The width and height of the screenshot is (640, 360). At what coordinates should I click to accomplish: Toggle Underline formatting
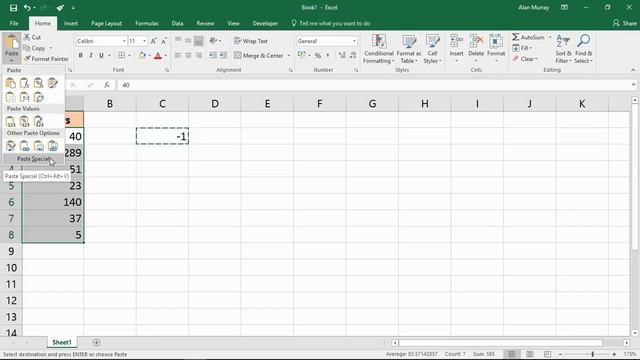pos(101,55)
